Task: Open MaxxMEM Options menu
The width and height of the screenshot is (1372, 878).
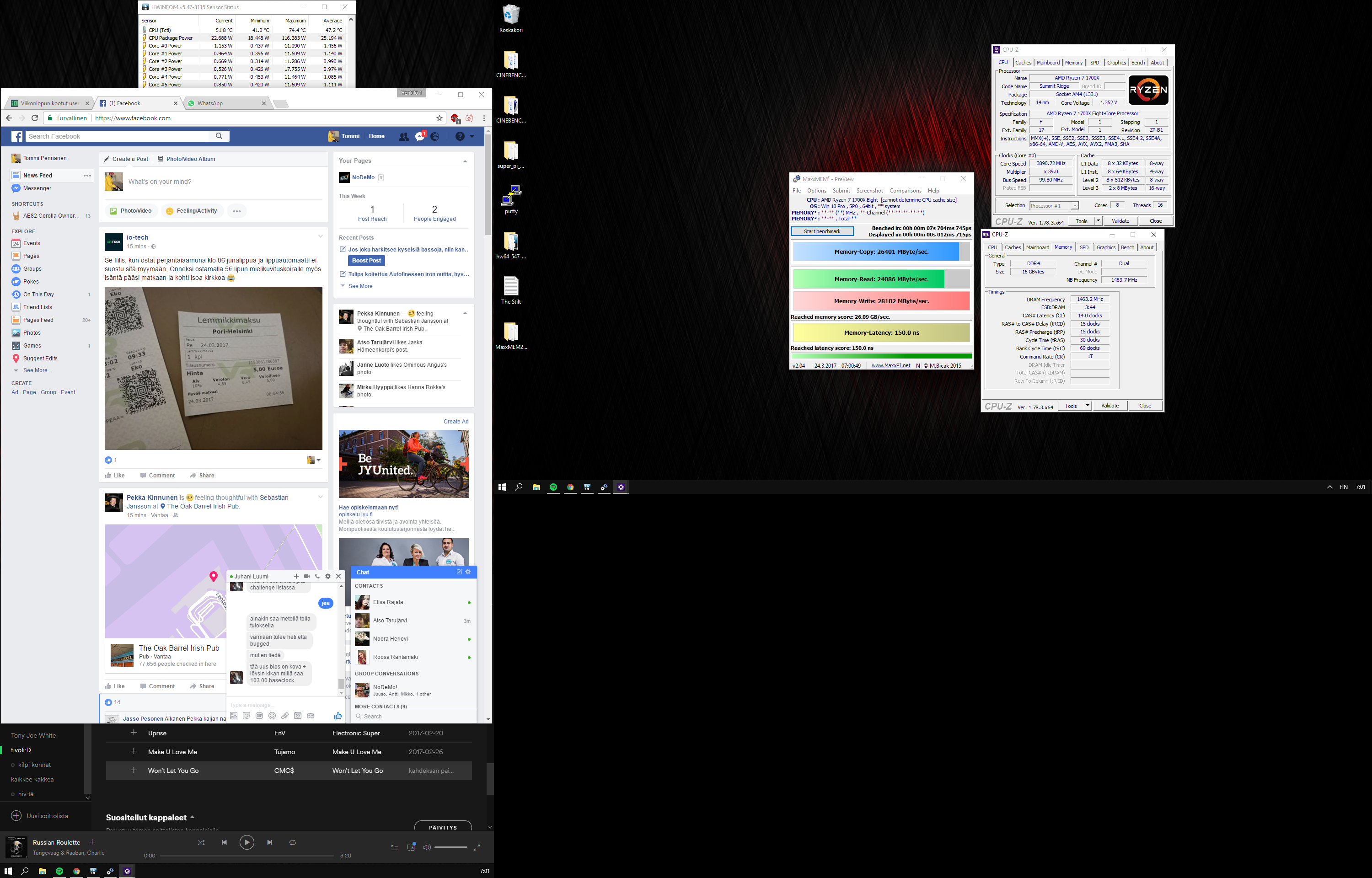Action: tap(816, 191)
